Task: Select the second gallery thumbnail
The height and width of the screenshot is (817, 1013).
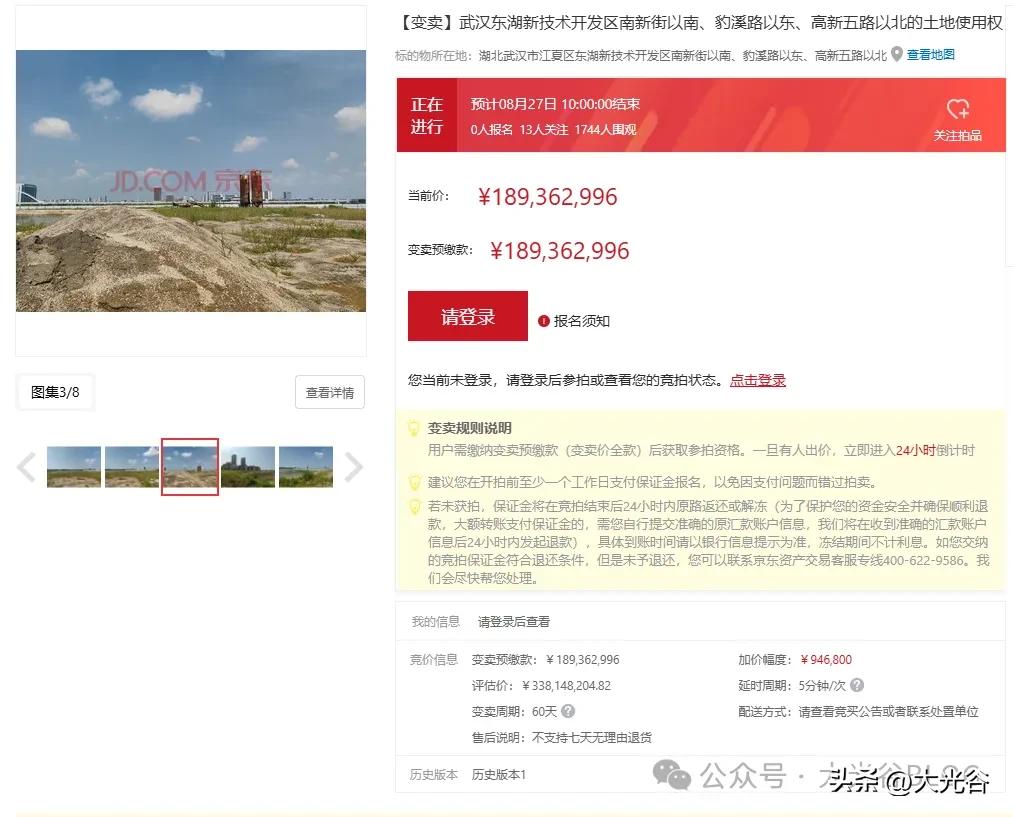Action: coord(132,467)
